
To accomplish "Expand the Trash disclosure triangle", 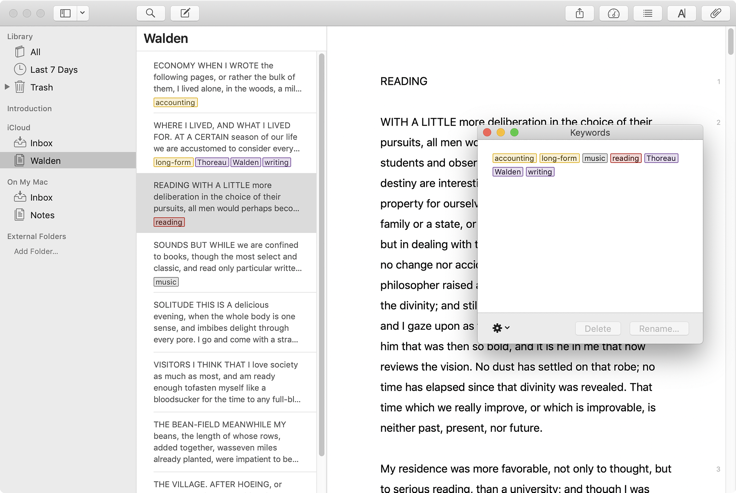I will [x=7, y=87].
